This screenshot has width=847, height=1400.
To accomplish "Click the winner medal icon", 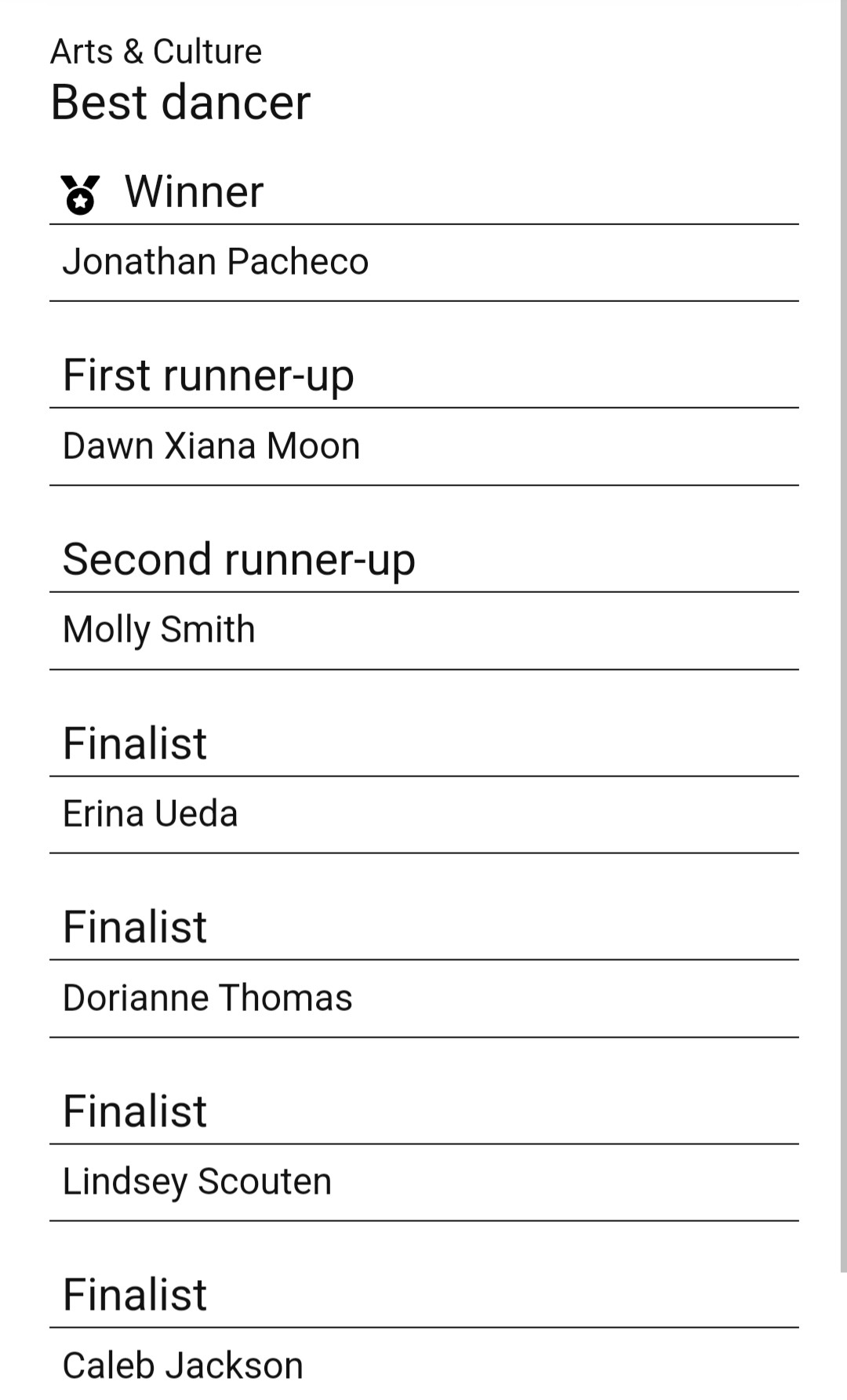I will pyautogui.click(x=80, y=194).
